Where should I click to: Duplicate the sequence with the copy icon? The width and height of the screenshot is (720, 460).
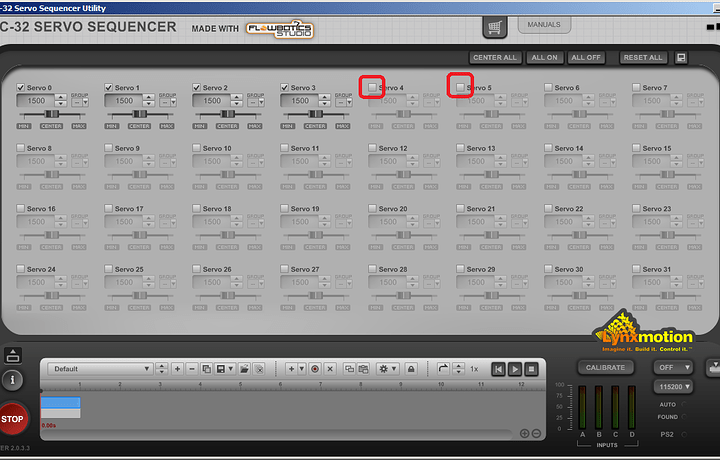[207, 369]
